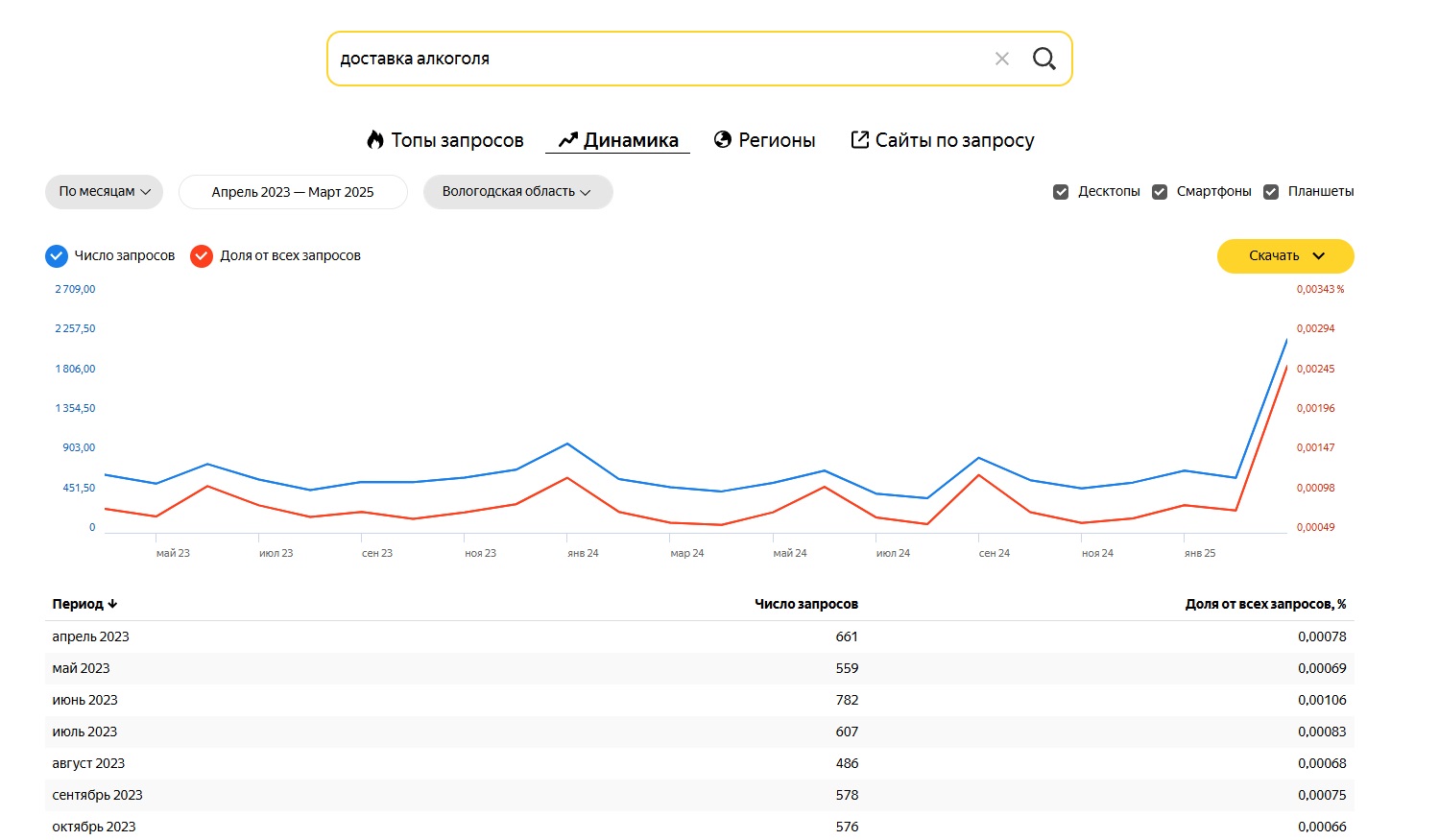Toggle the blue Число запросов series swatch
The width and height of the screenshot is (1439, 840).
57,256
